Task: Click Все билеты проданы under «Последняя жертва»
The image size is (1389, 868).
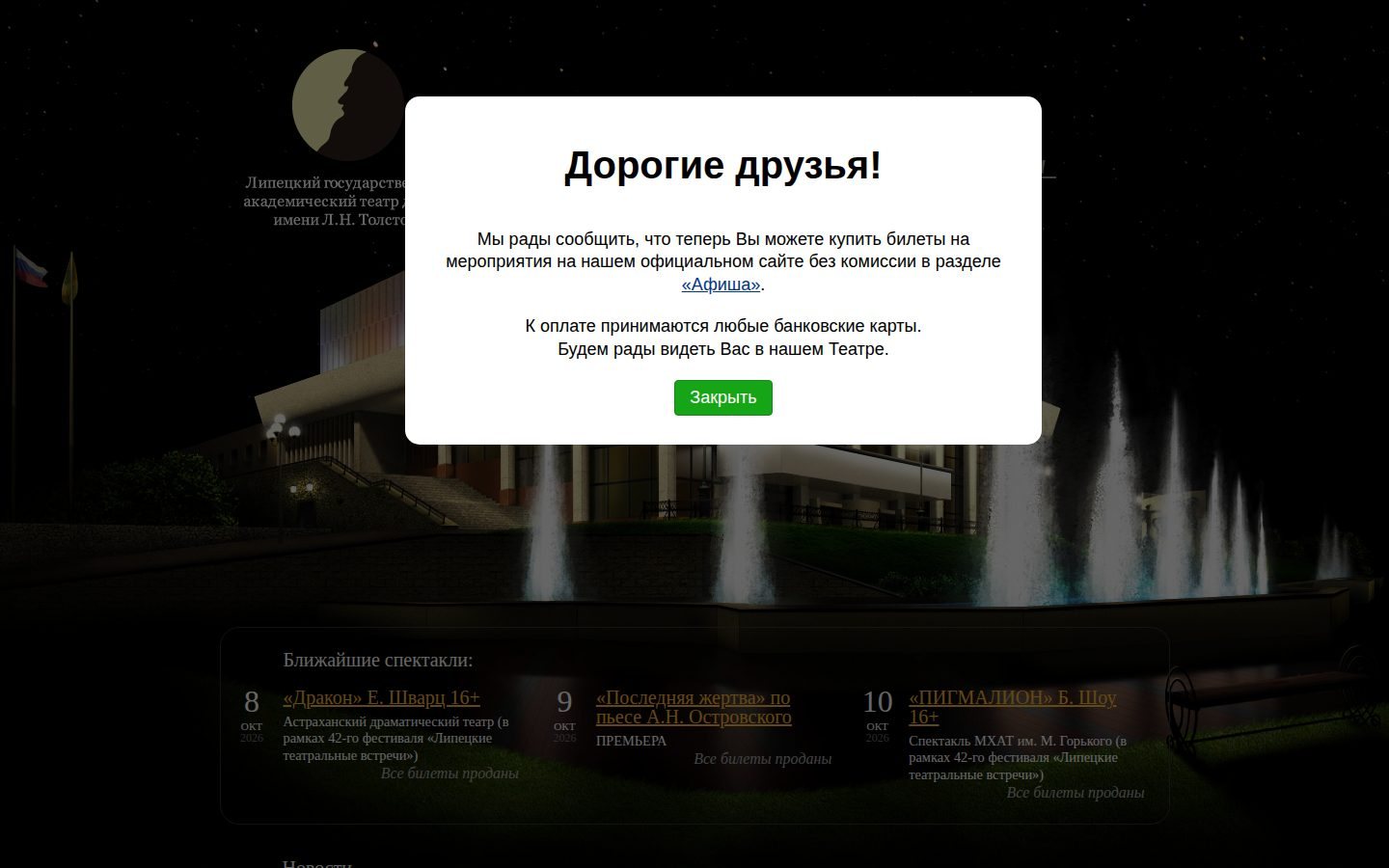Action: coord(762,759)
